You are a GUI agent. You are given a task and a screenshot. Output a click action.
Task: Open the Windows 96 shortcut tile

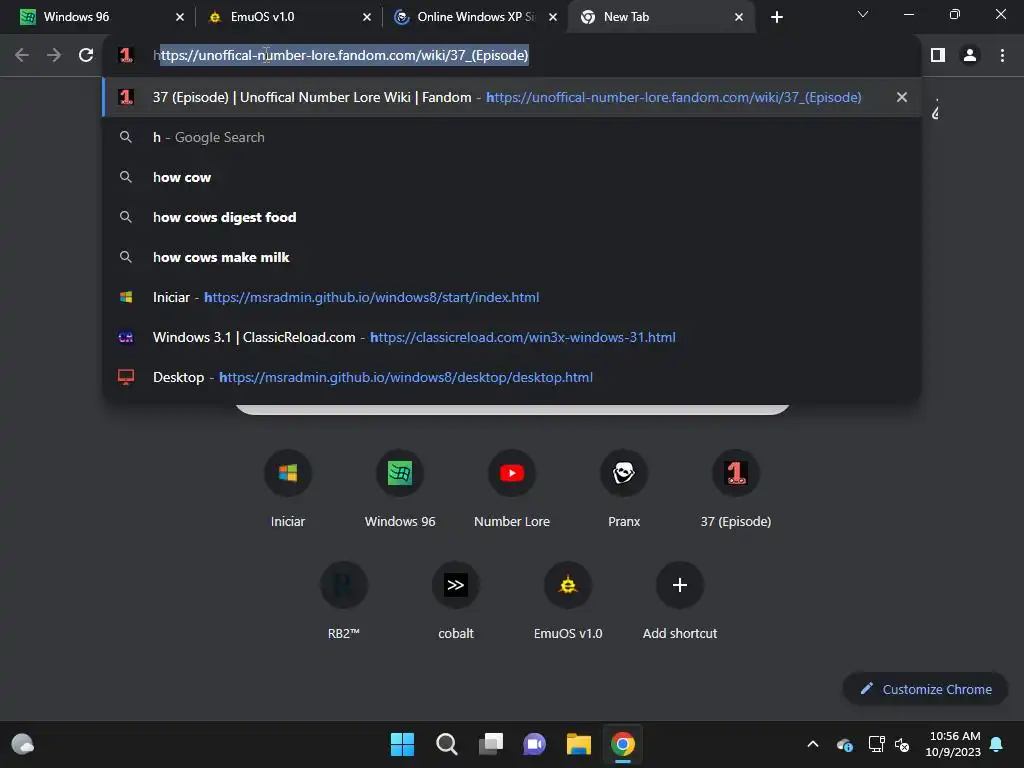(400, 487)
